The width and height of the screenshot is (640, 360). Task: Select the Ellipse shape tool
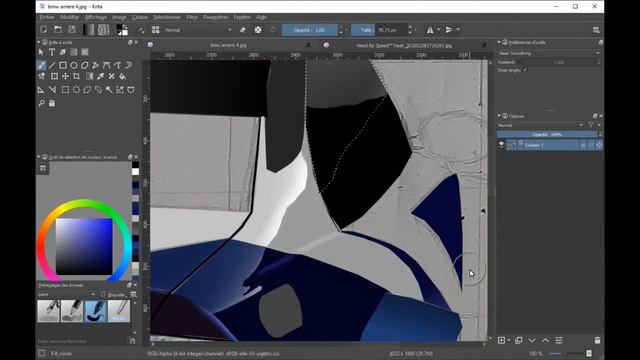(74, 65)
